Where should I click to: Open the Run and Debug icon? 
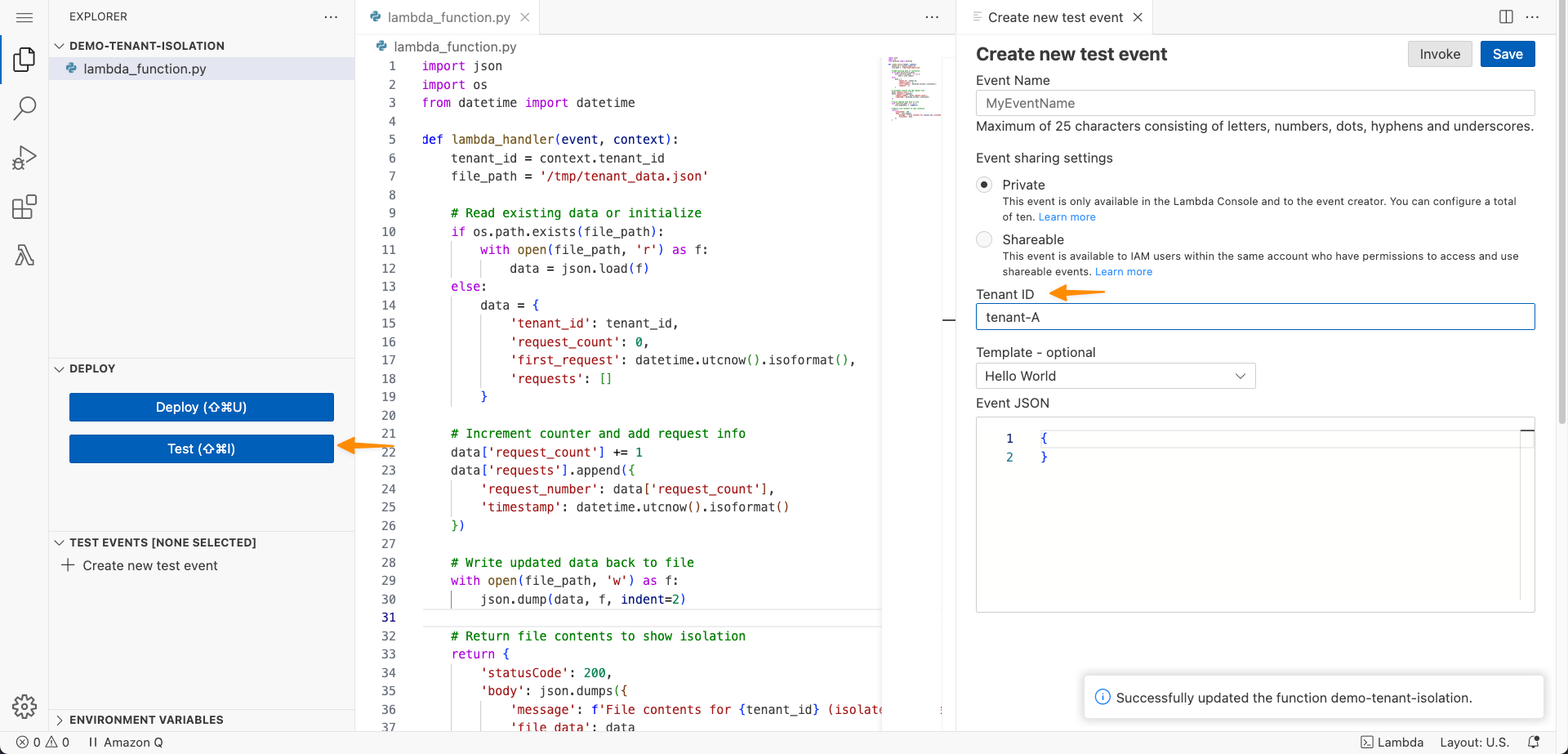tap(24, 158)
